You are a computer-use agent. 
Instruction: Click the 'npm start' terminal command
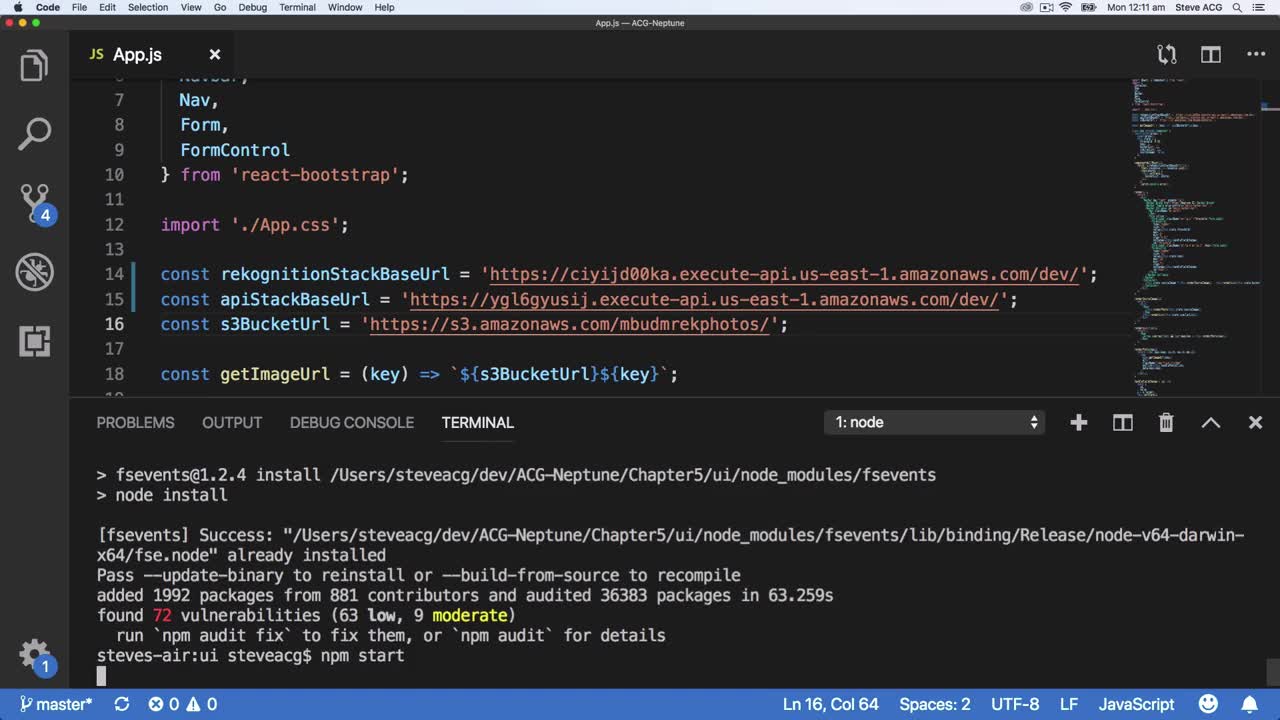tap(362, 656)
